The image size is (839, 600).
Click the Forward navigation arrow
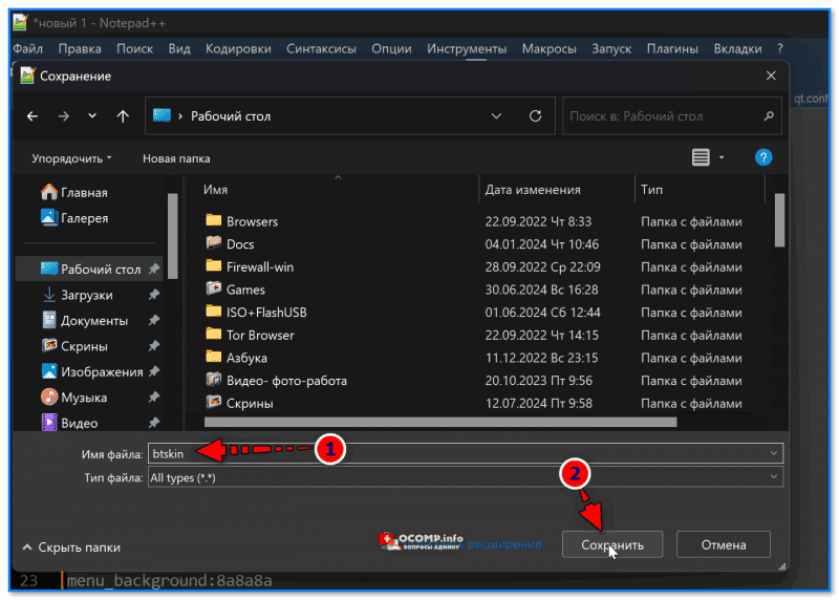(63, 116)
